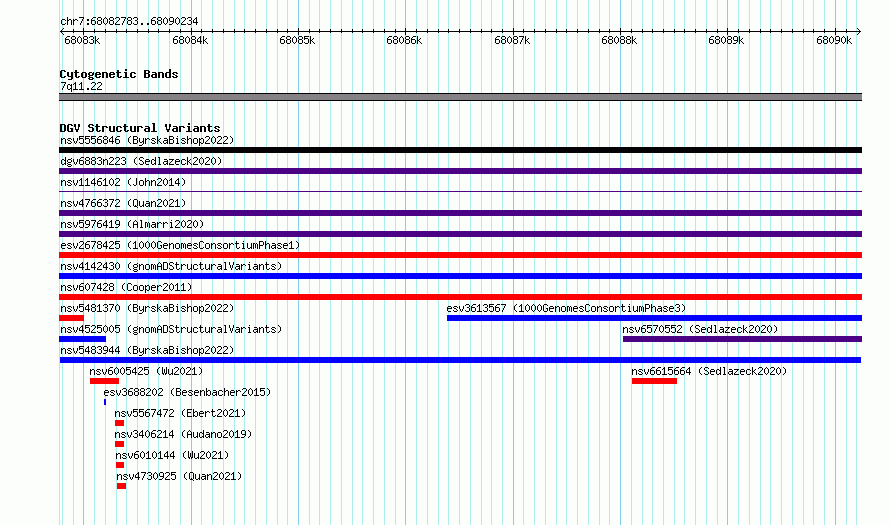Viewport: 890px width, 525px height.
Task: Select the red nsv5567472 variant bar
Action: (x=119, y=423)
